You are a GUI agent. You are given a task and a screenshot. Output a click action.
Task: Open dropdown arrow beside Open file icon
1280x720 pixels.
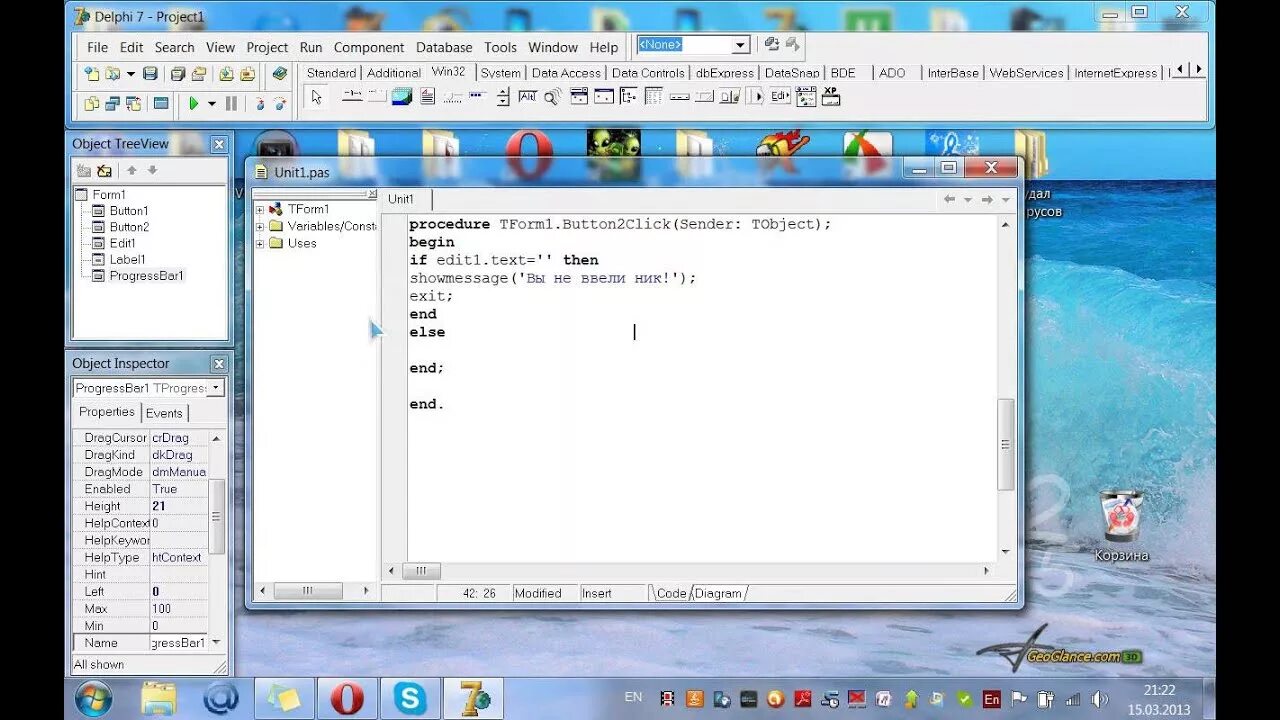click(x=131, y=73)
